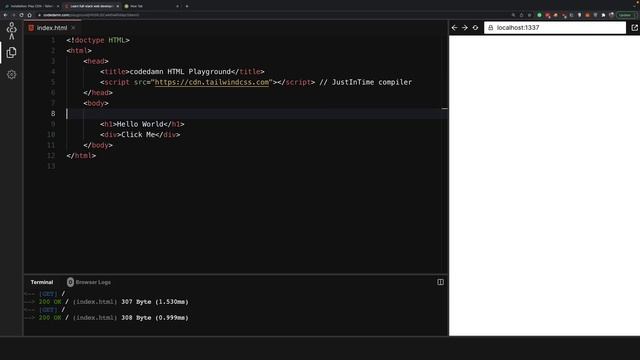This screenshot has width=640, height=360.
Task: Click the doctype HTML line of code
Action: tap(98, 40)
